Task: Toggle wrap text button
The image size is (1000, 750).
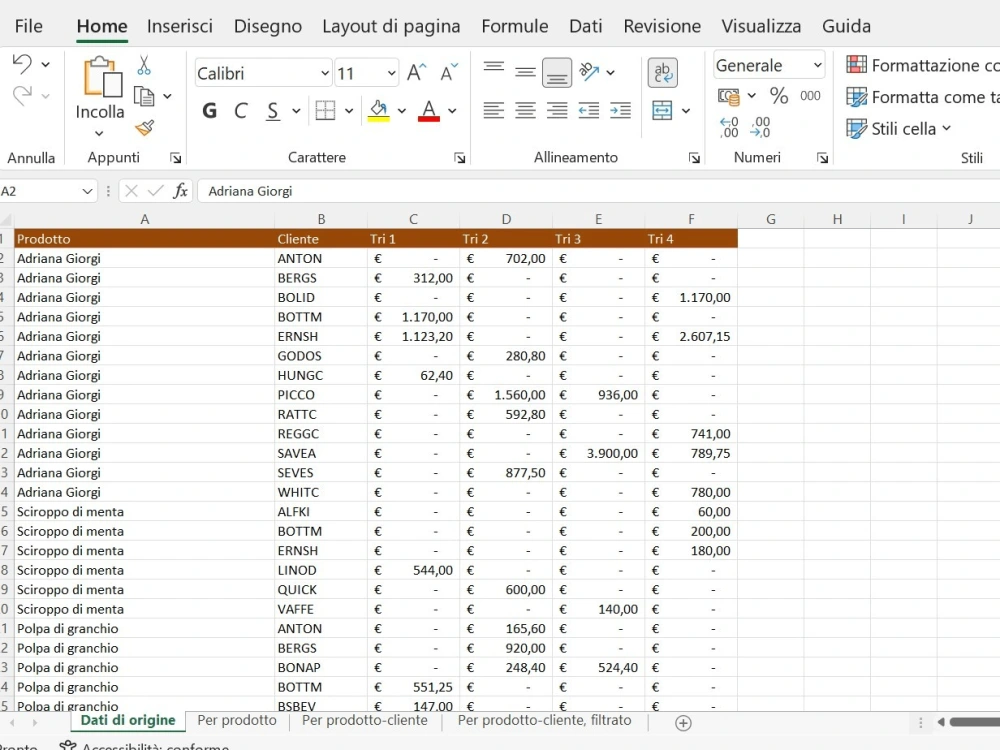Action: point(663,73)
